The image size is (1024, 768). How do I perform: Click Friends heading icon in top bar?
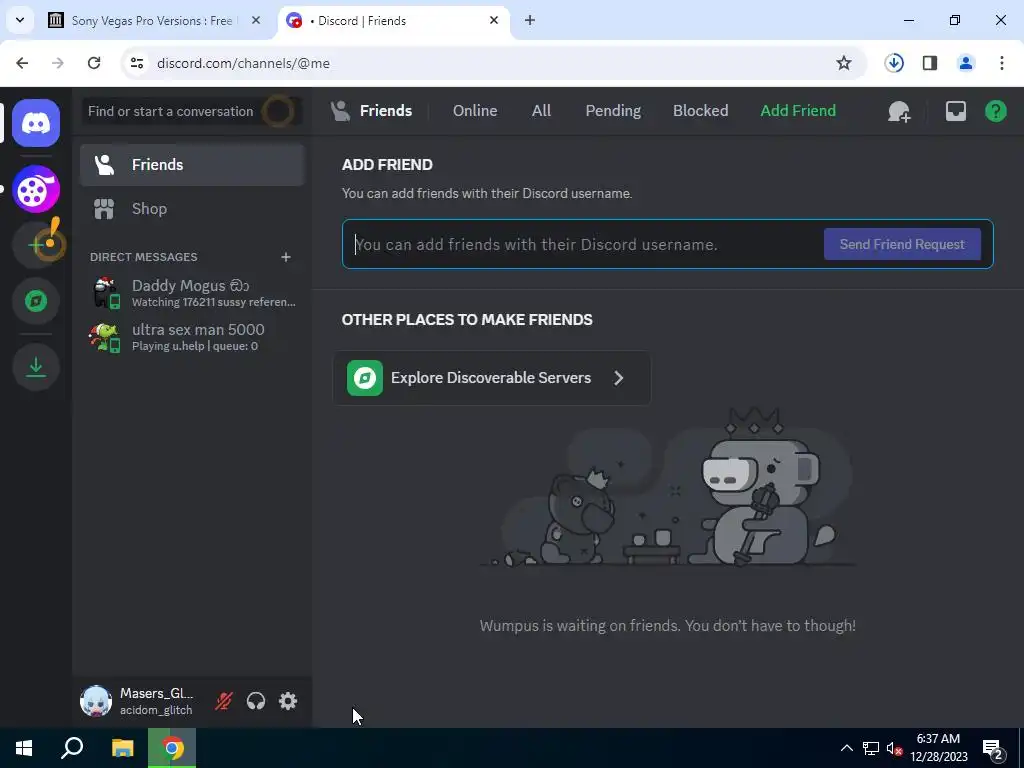[x=340, y=111]
